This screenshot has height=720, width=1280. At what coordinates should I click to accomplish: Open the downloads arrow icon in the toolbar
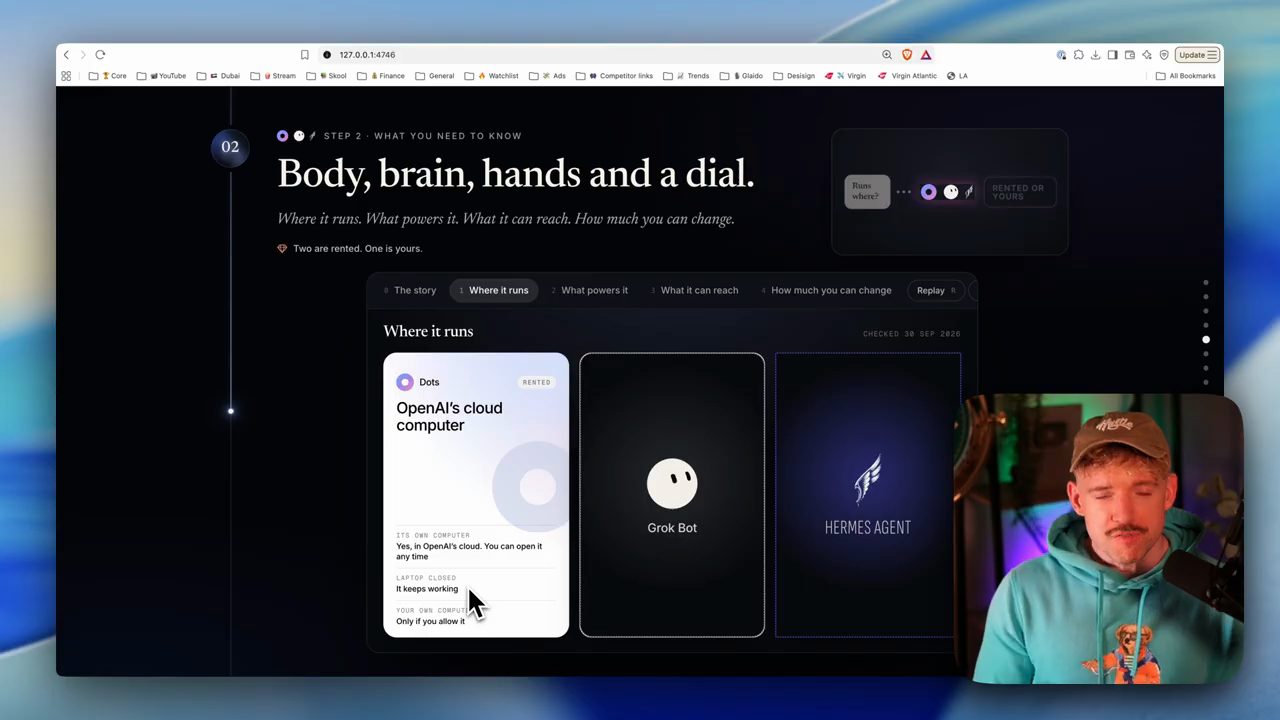[1096, 55]
